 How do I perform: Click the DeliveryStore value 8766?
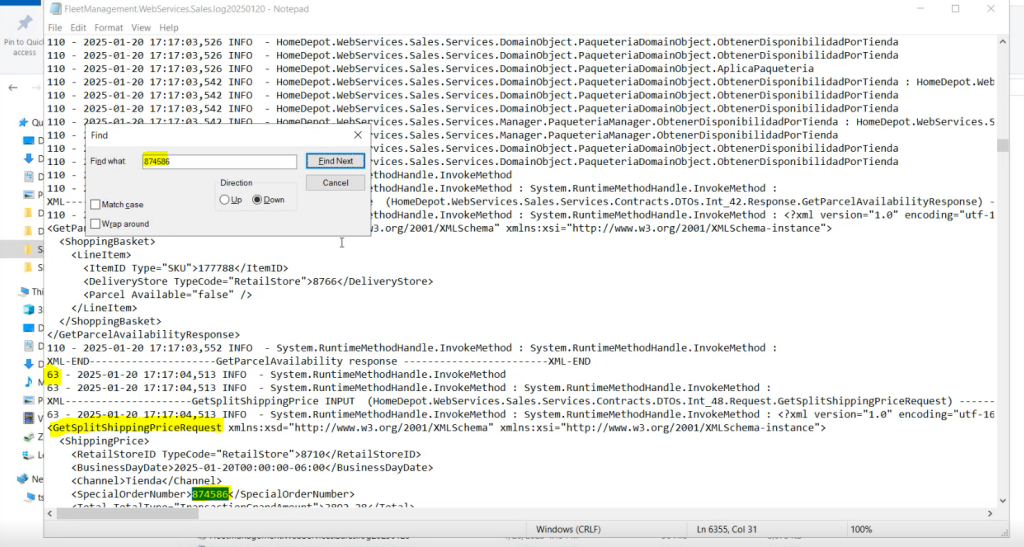[325, 281]
